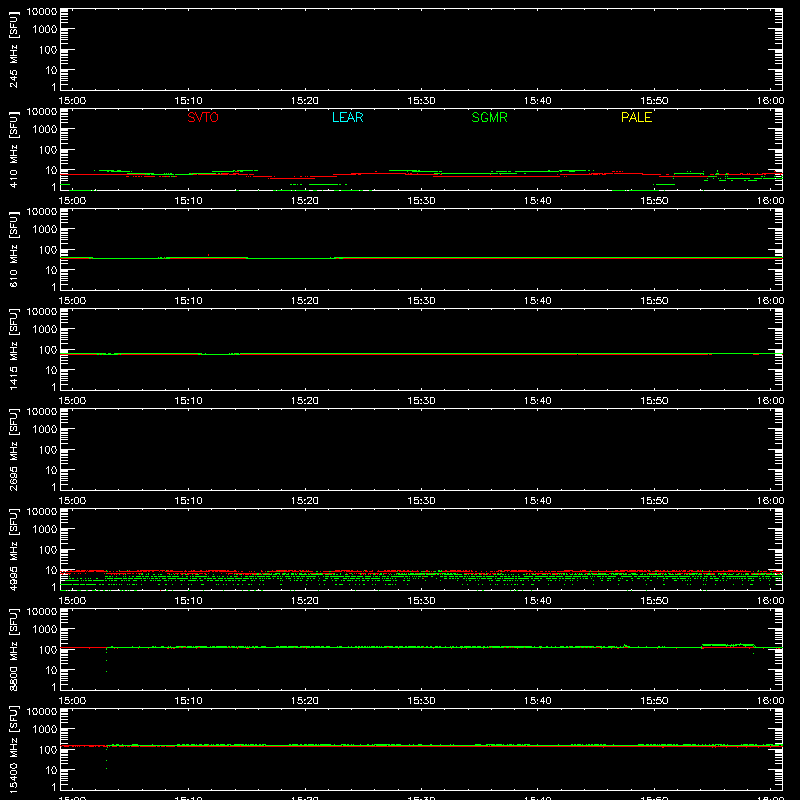Select the 8800 MHz [SFU] axis label
This screenshot has height=800, width=800.
click(14, 649)
